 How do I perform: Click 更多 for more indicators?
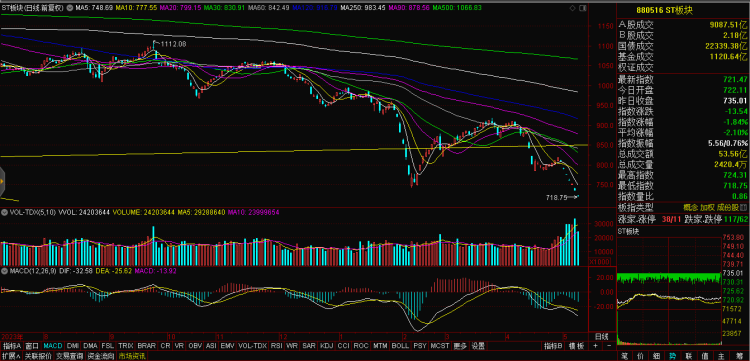coord(461,346)
